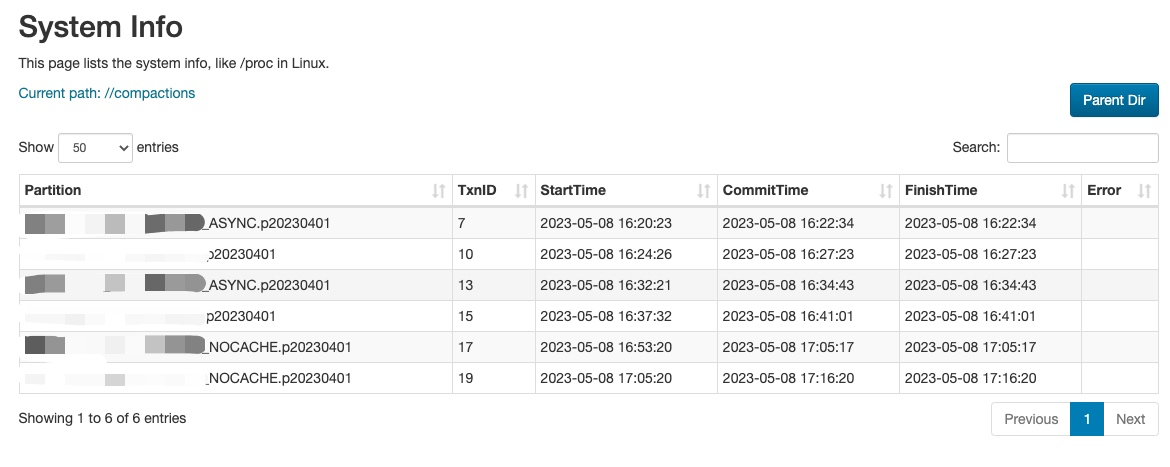Go to the Previous page
Screen dimensions: 1170x467
pyautogui.click(x=1030, y=419)
